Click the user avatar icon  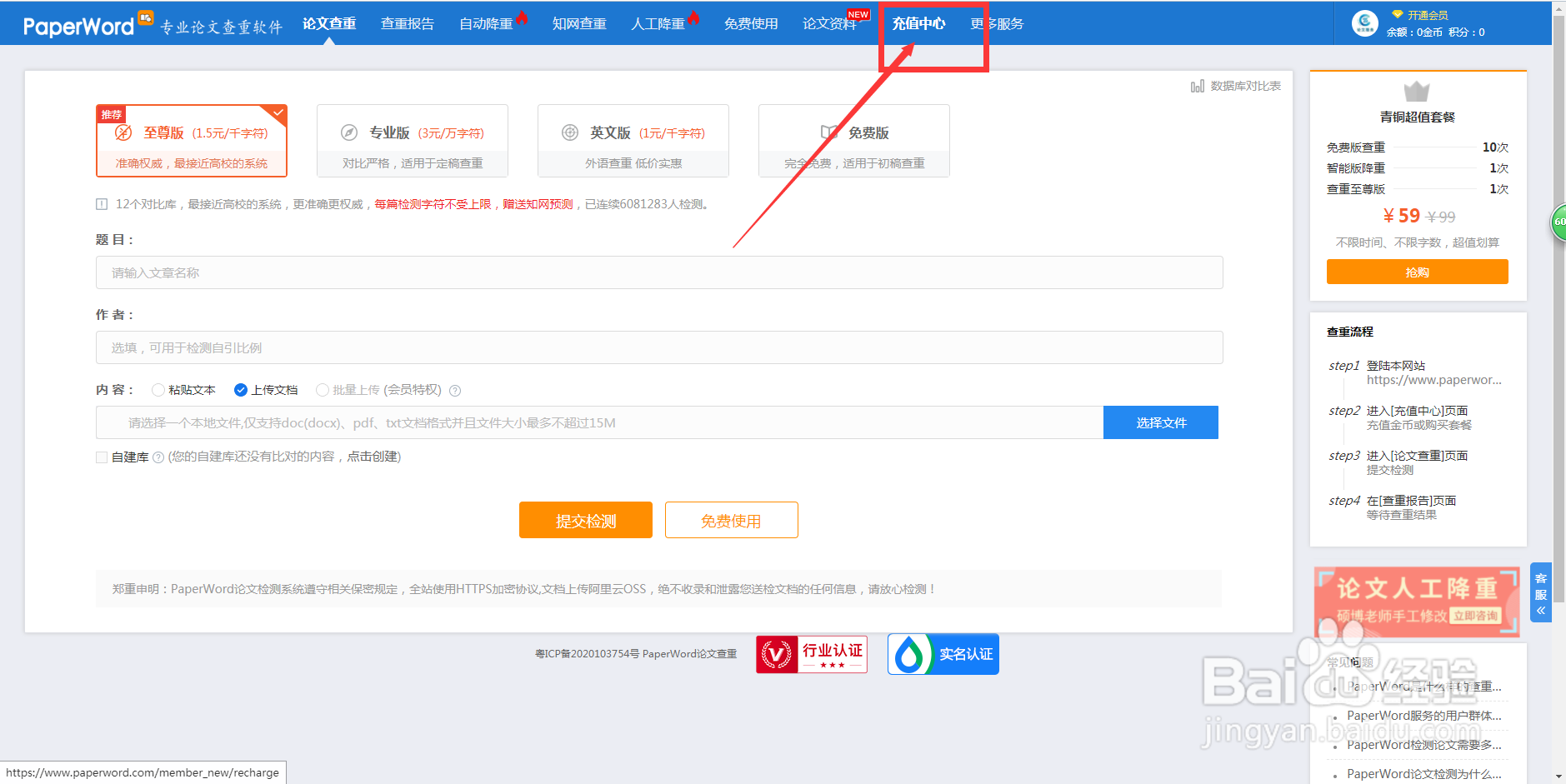point(1364,23)
